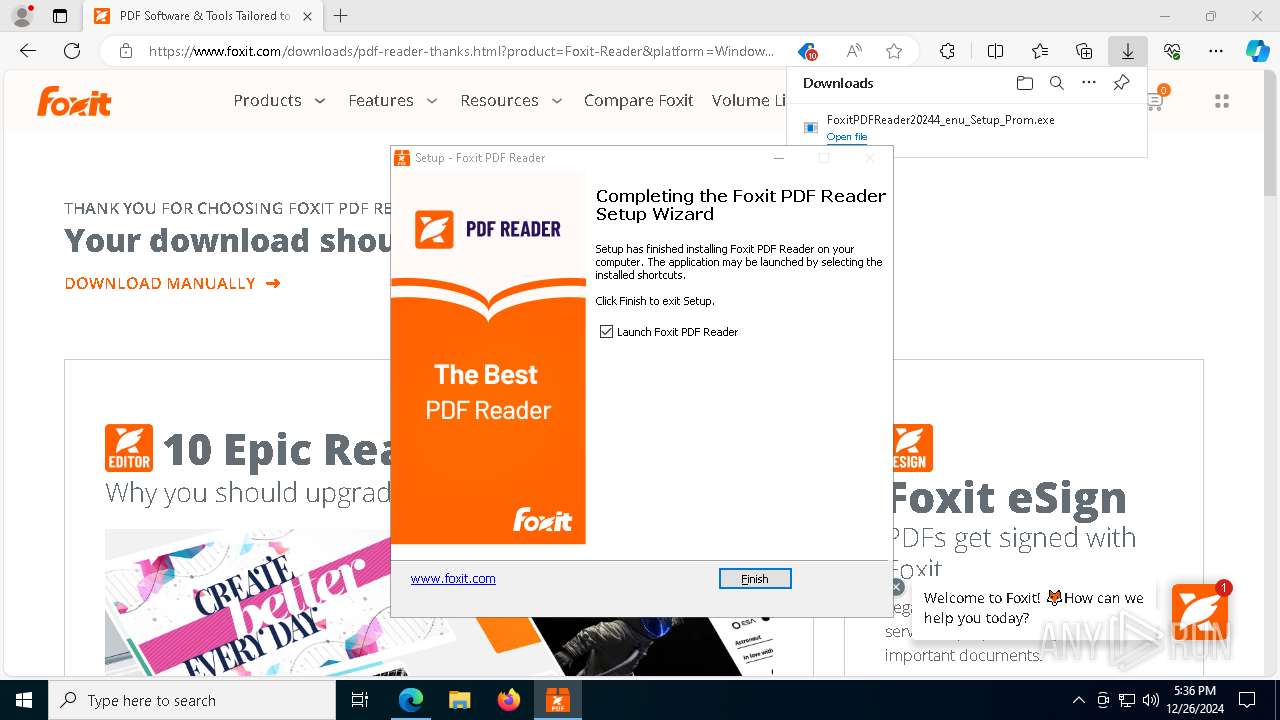
Task: Close the PDF Software & Tools tab
Action: click(x=307, y=16)
